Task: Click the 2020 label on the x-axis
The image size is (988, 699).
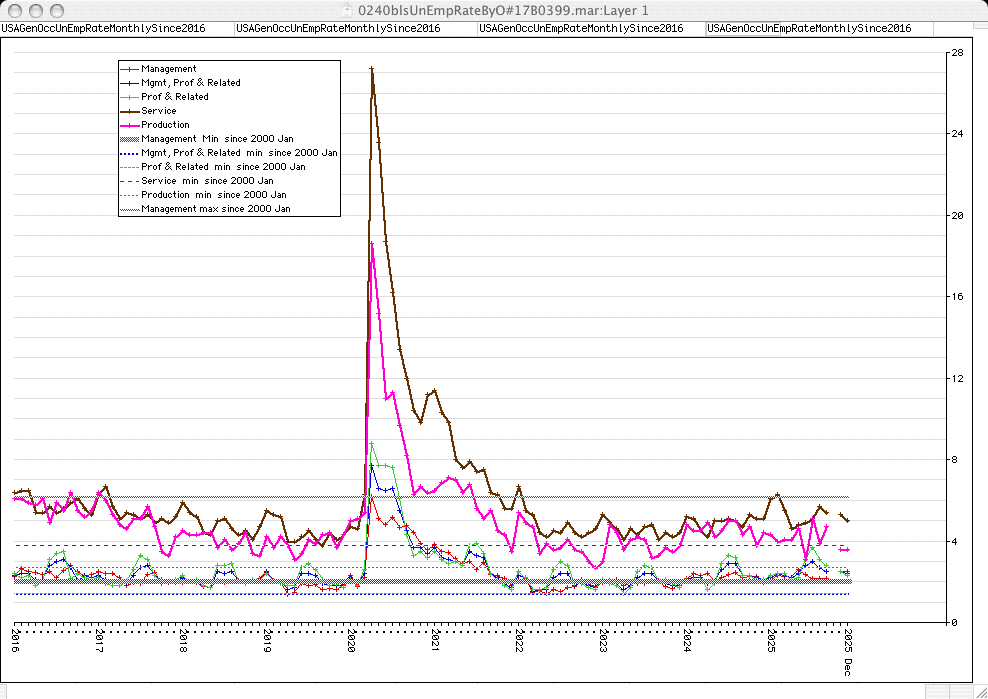Action: coord(351,642)
